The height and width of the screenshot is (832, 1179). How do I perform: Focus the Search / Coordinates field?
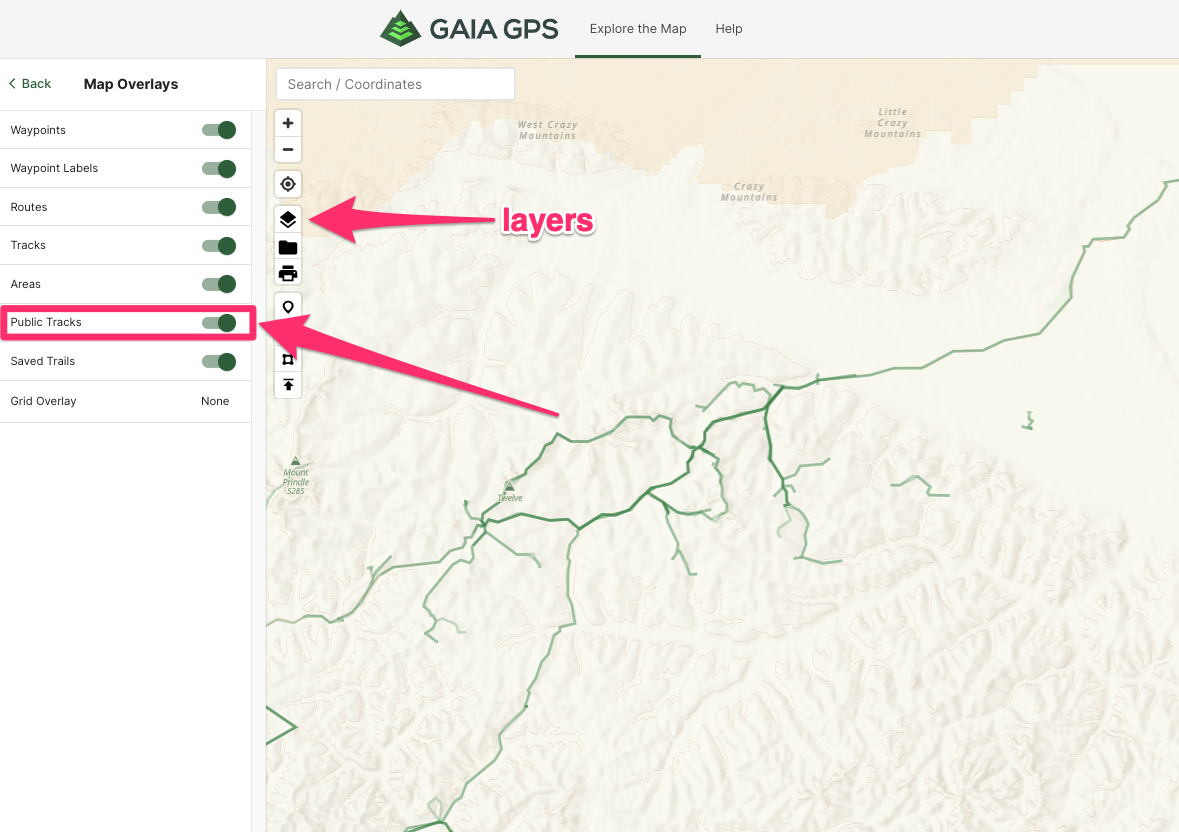(x=395, y=84)
